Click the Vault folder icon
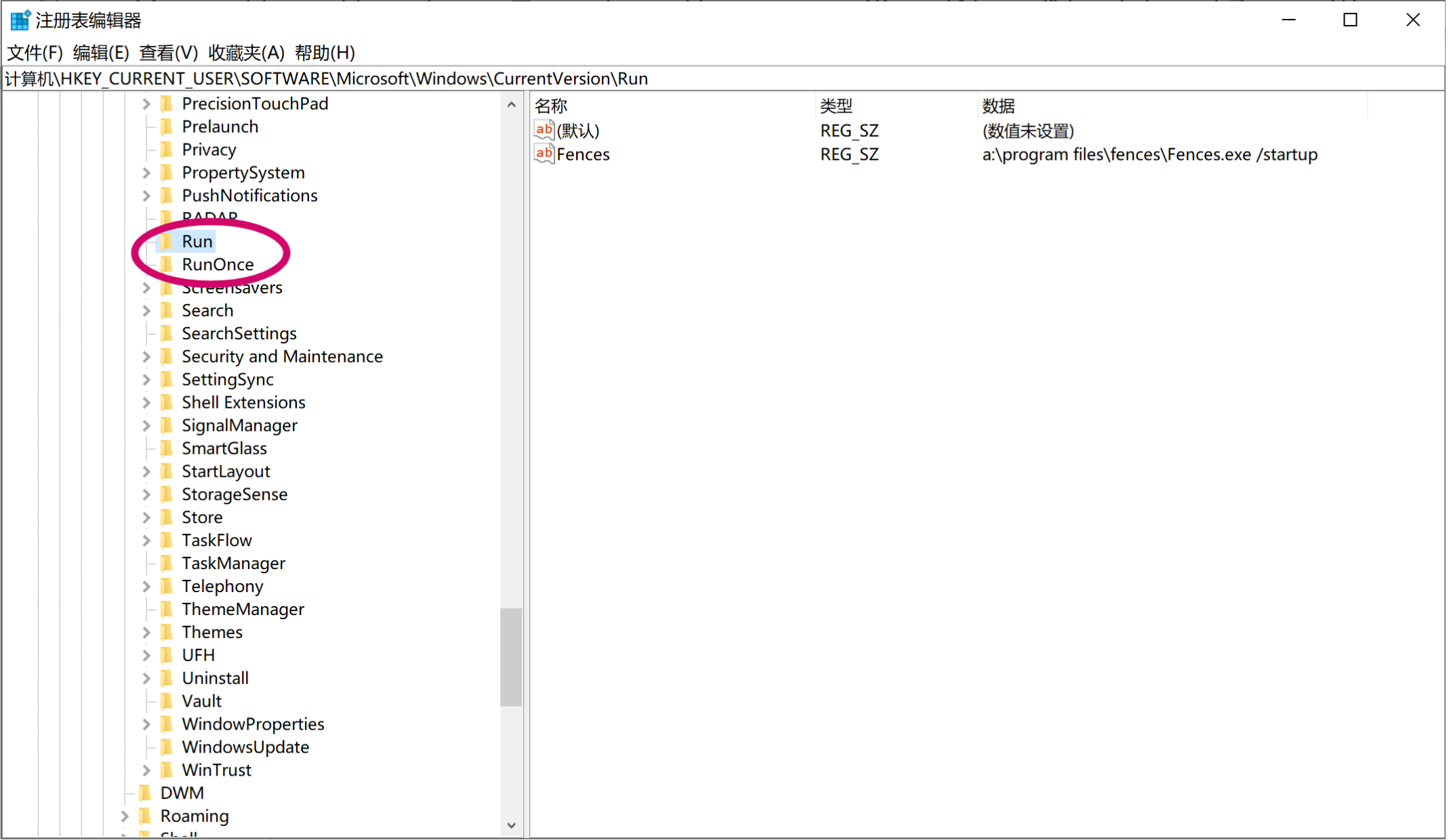The image size is (1449, 840). [x=167, y=700]
